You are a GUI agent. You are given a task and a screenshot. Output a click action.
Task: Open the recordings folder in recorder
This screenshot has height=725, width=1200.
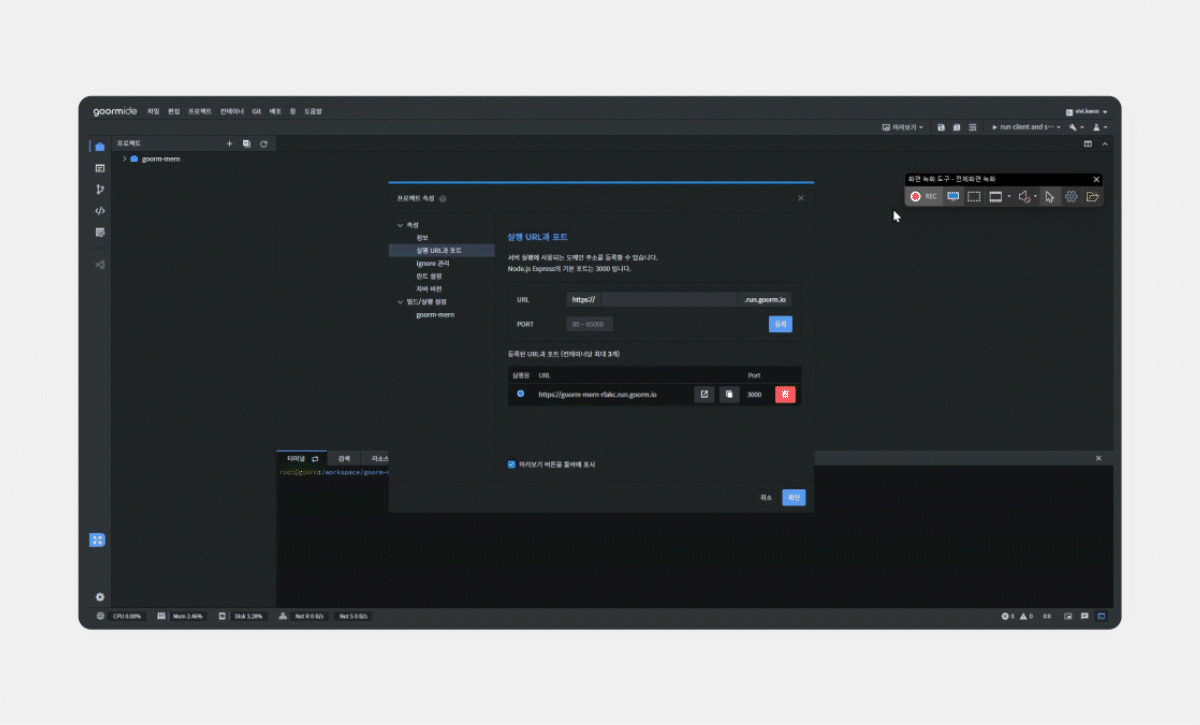1092,196
